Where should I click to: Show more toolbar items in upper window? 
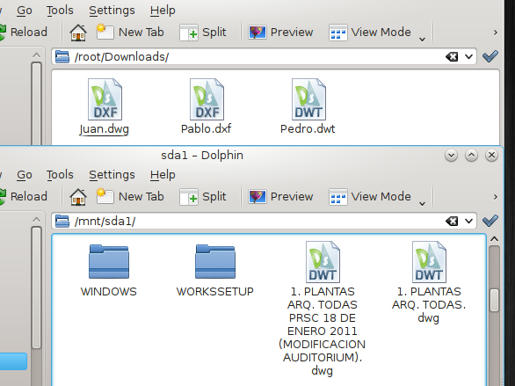click(x=495, y=32)
